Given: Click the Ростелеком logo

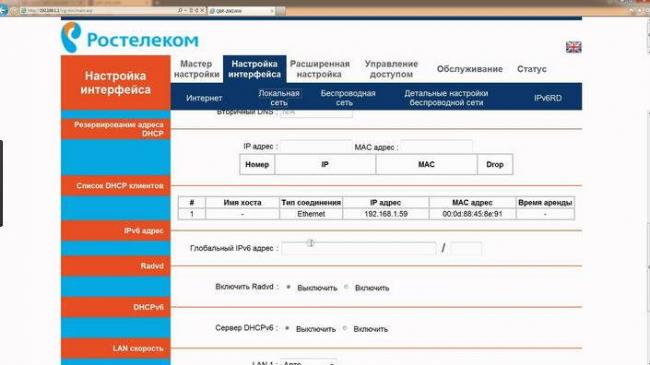Looking at the screenshot, I should tap(130, 38).
